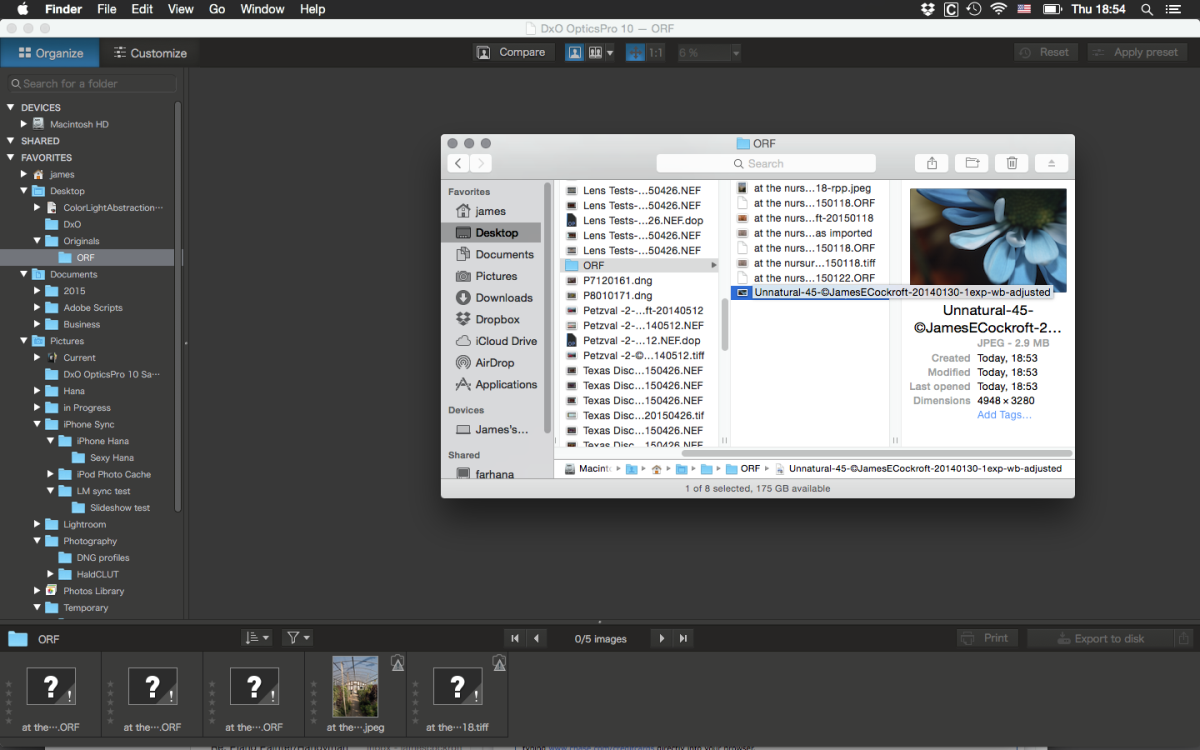Click the Compare button in toolbar

[x=512, y=52]
